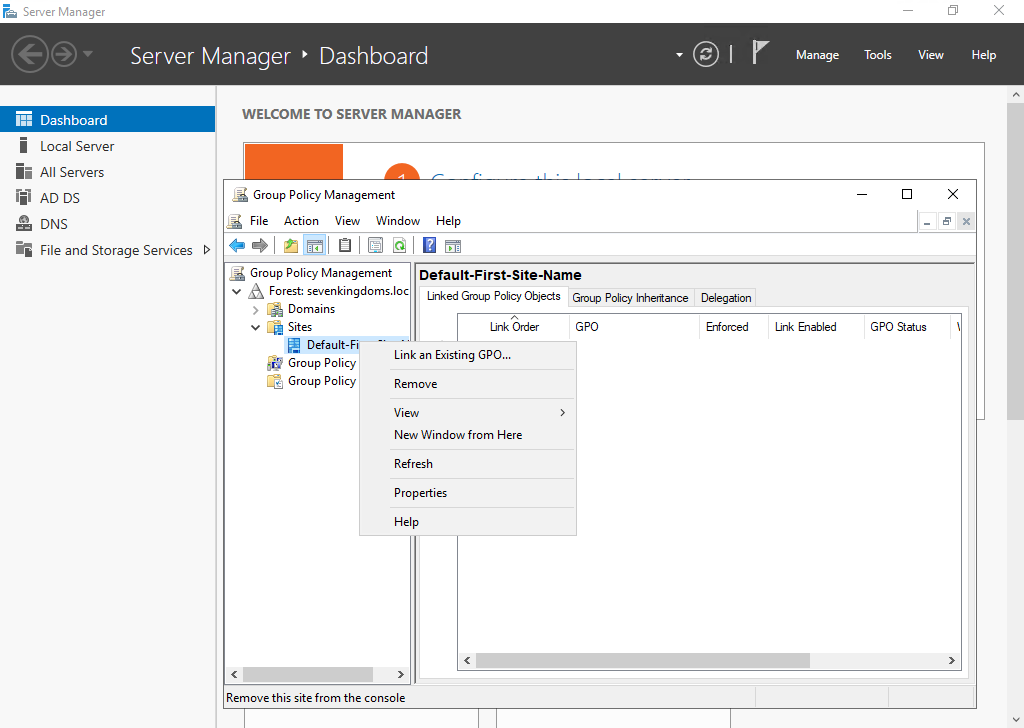Click the Back arrow in the Group Policy Management toolbar

[x=237, y=246]
